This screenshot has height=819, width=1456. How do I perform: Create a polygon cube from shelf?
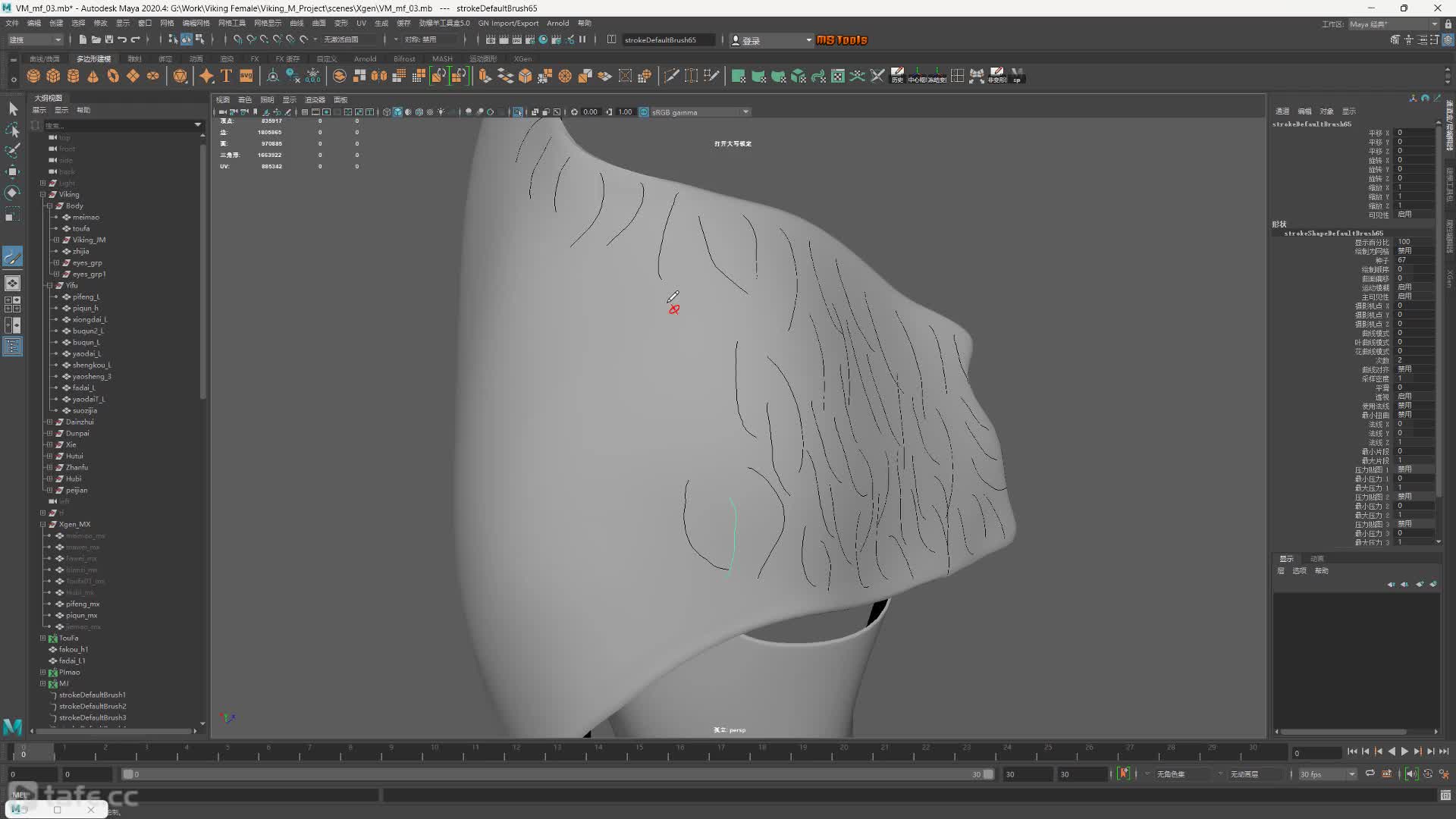[x=53, y=76]
